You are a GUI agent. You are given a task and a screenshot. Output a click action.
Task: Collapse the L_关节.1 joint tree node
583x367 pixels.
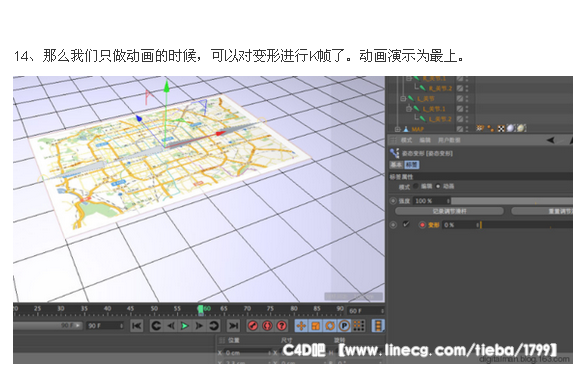point(409,109)
